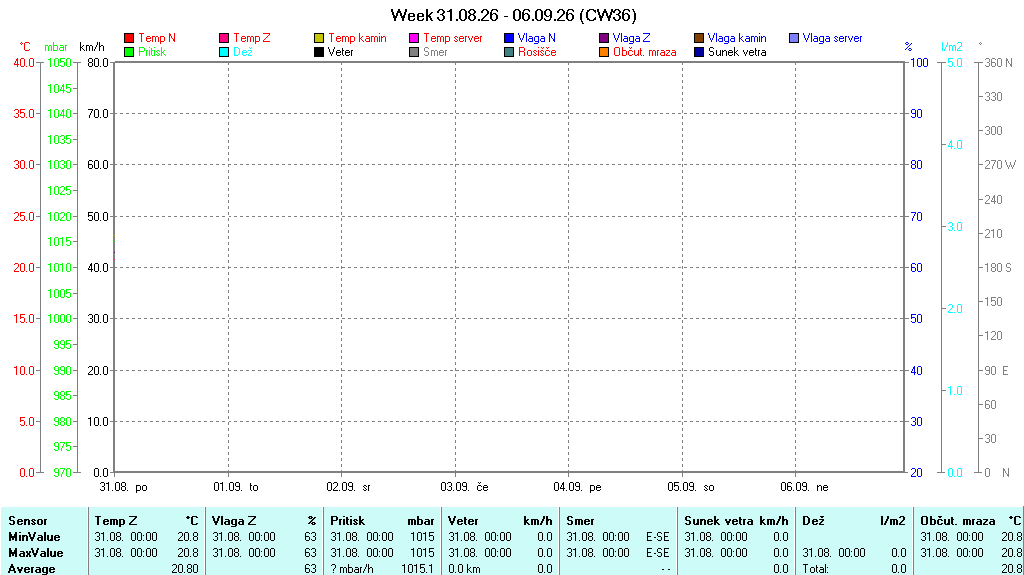Click the purple Vlaga Z legend swatch
This screenshot has width=1024, height=575.
tap(604, 38)
